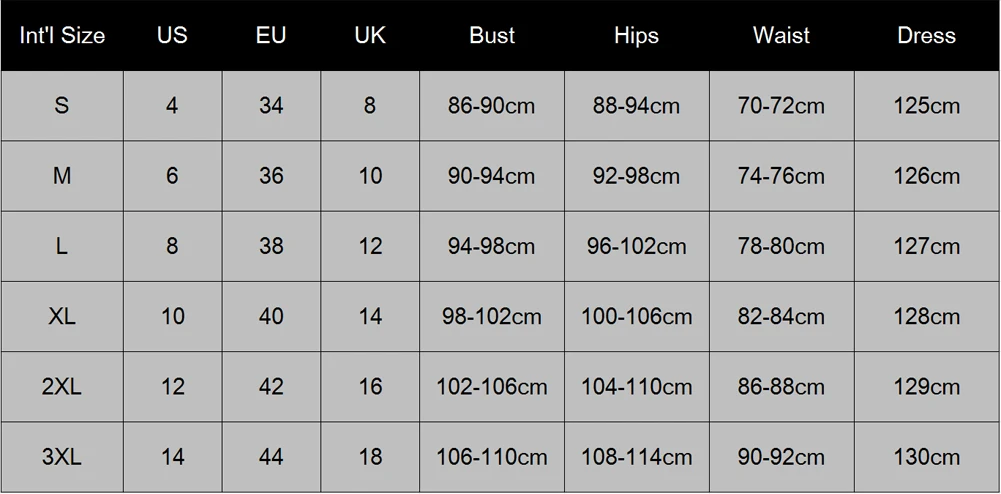Viewport: 1001px width, 494px height.
Task: Click the 86-90cm bust cell
Action: (492, 106)
